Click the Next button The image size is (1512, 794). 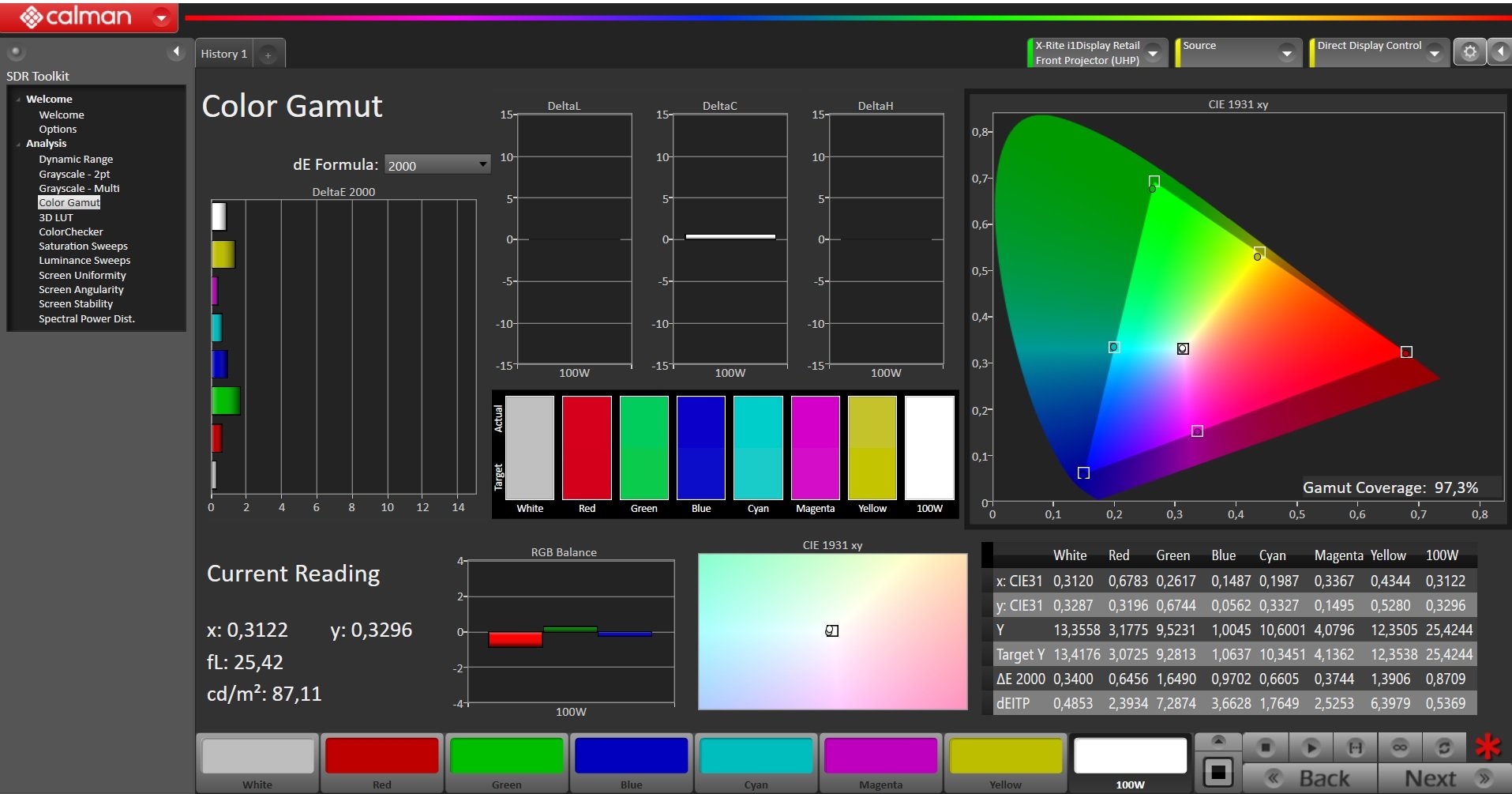coord(1443,778)
